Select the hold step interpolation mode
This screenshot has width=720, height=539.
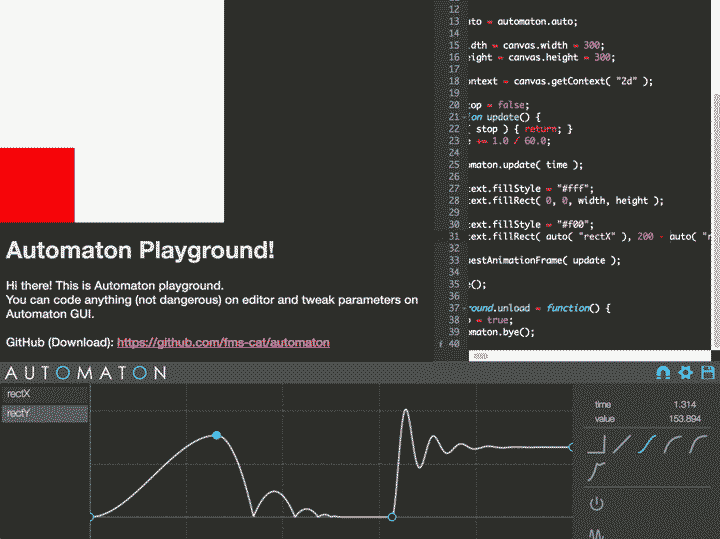[596, 444]
